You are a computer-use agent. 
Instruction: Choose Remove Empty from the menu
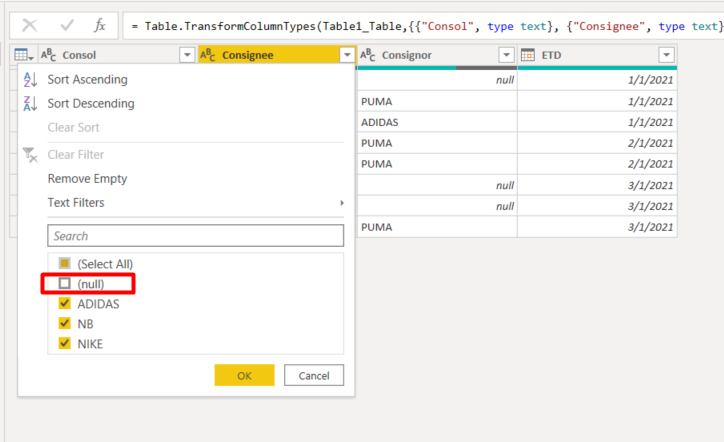pyautogui.click(x=87, y=179)
